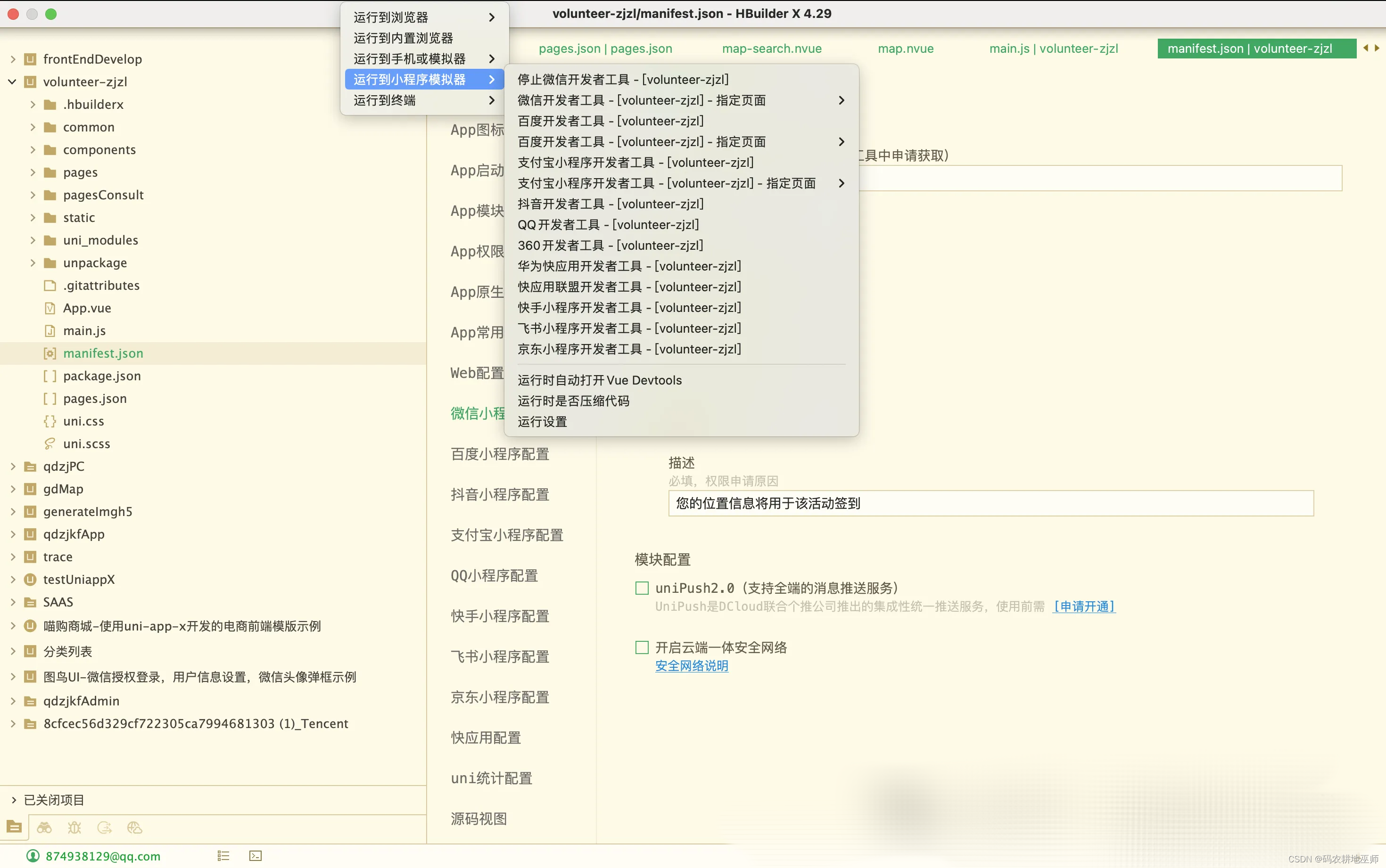Click the outline list icon in status bar

[223, 856]
